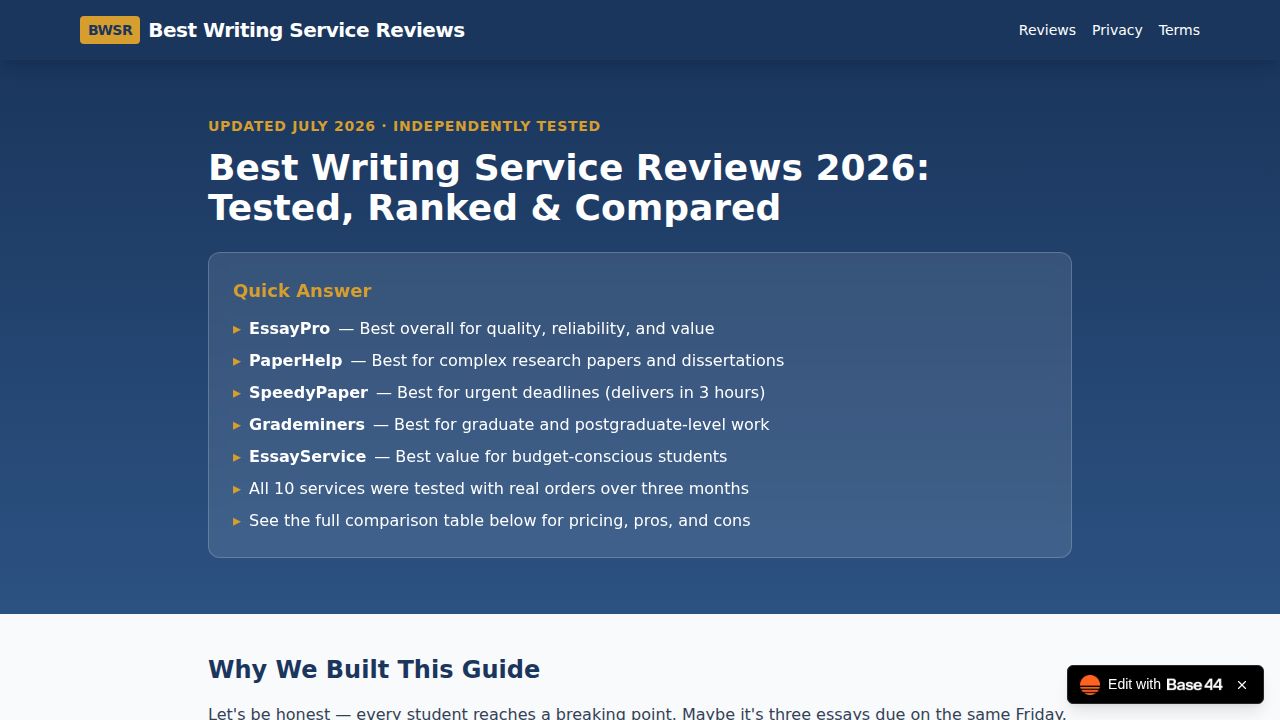The image size is (1280, 720).
Task: Open the Terms nav link
Action: (x=1179, y=30)
